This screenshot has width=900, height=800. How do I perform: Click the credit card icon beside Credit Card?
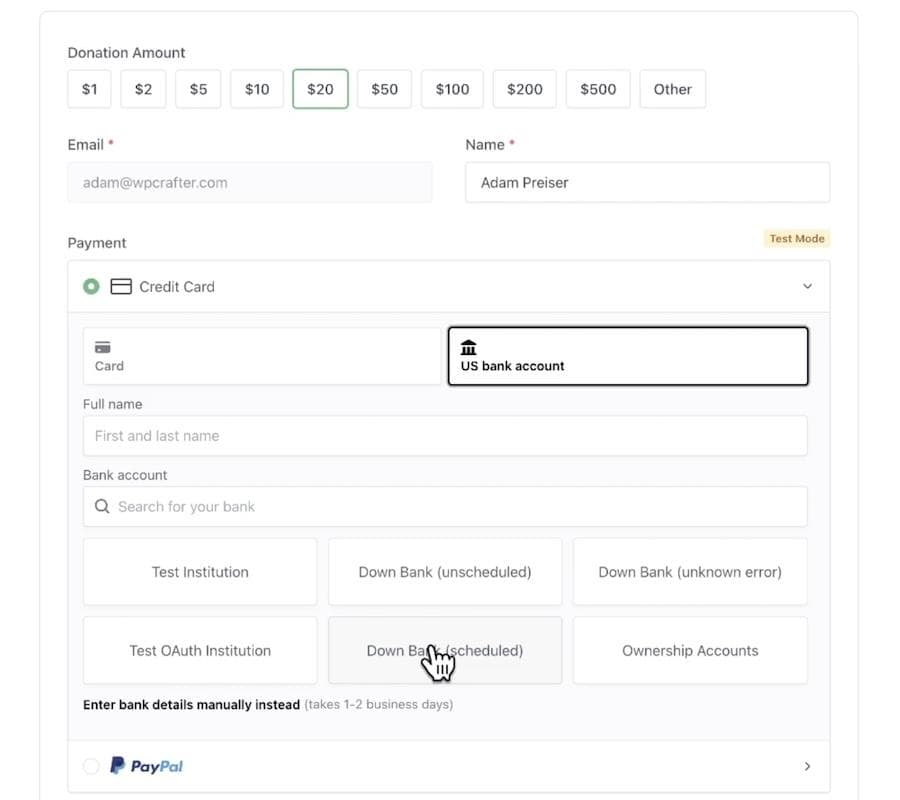[121, 287]
